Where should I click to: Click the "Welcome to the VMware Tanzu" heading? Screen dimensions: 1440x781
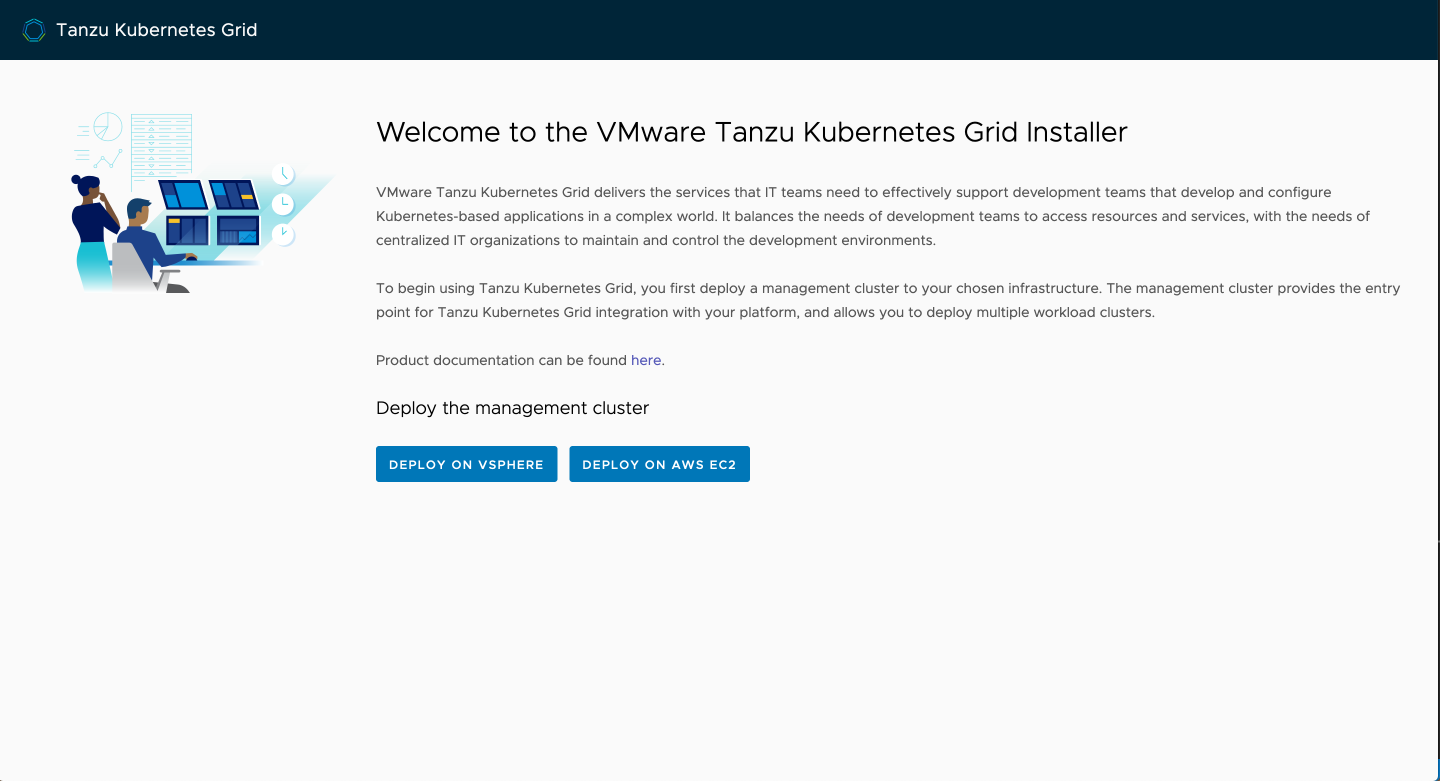(751, 132)
